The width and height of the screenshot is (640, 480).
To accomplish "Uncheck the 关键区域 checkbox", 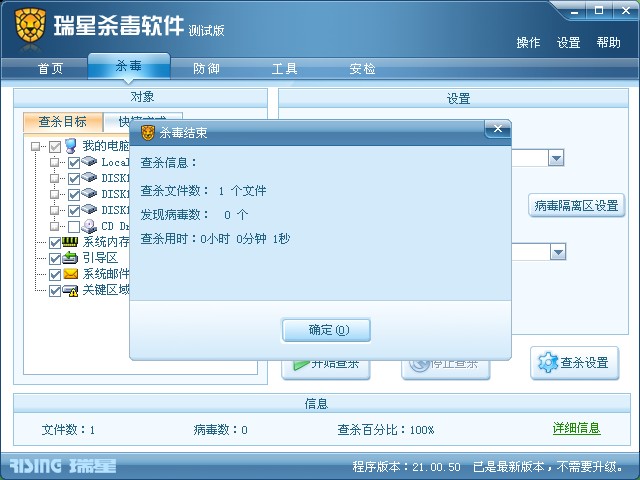I will (x=55, y=291).
